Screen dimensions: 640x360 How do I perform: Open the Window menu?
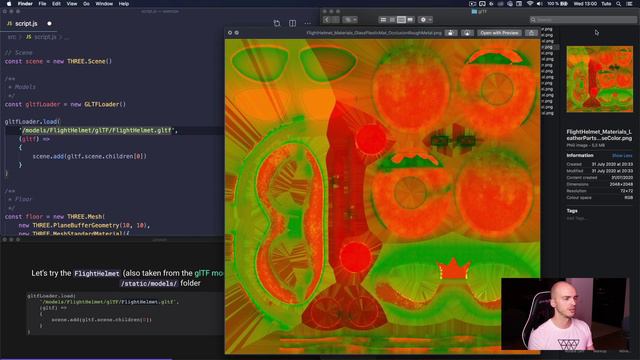[x=104, y=4]
